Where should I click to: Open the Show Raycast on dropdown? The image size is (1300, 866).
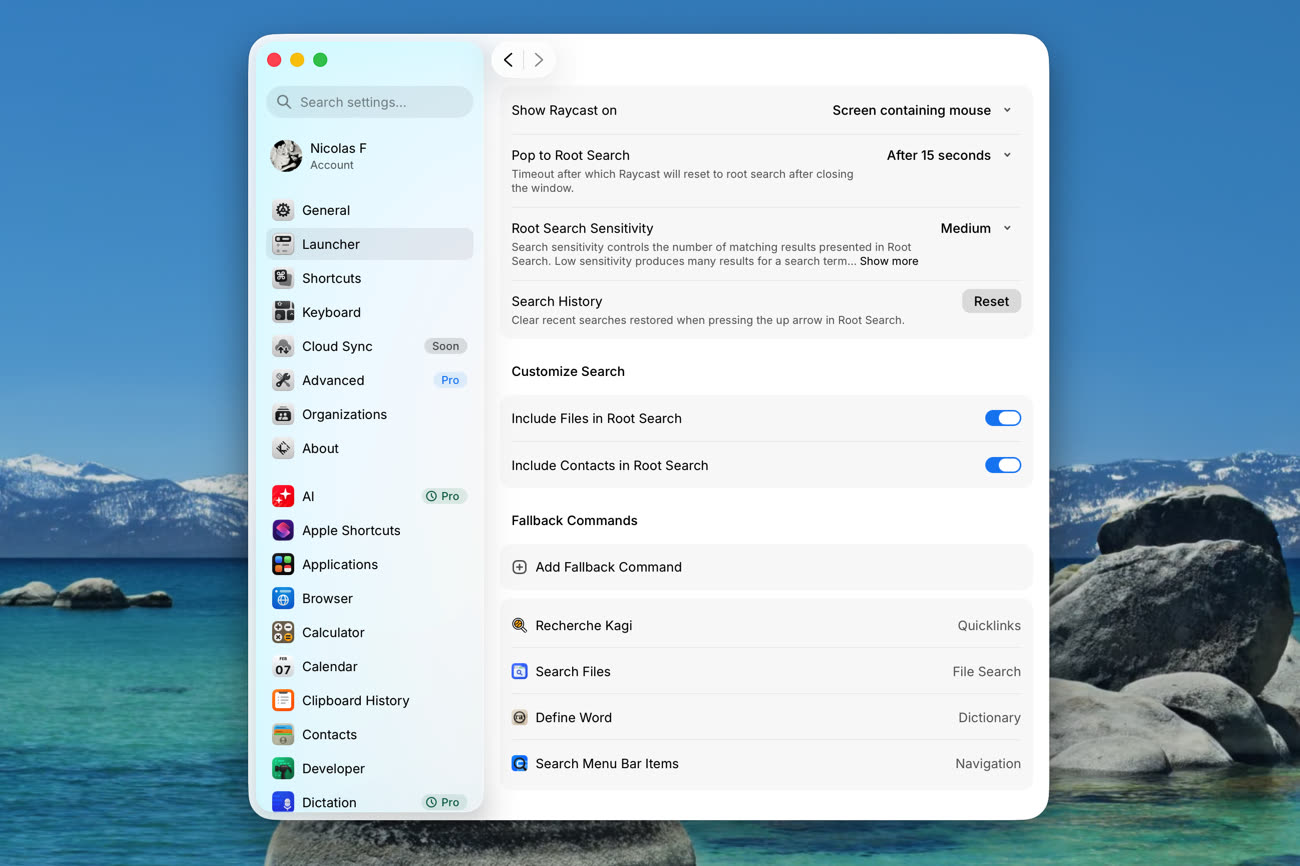tap(923, 110)
